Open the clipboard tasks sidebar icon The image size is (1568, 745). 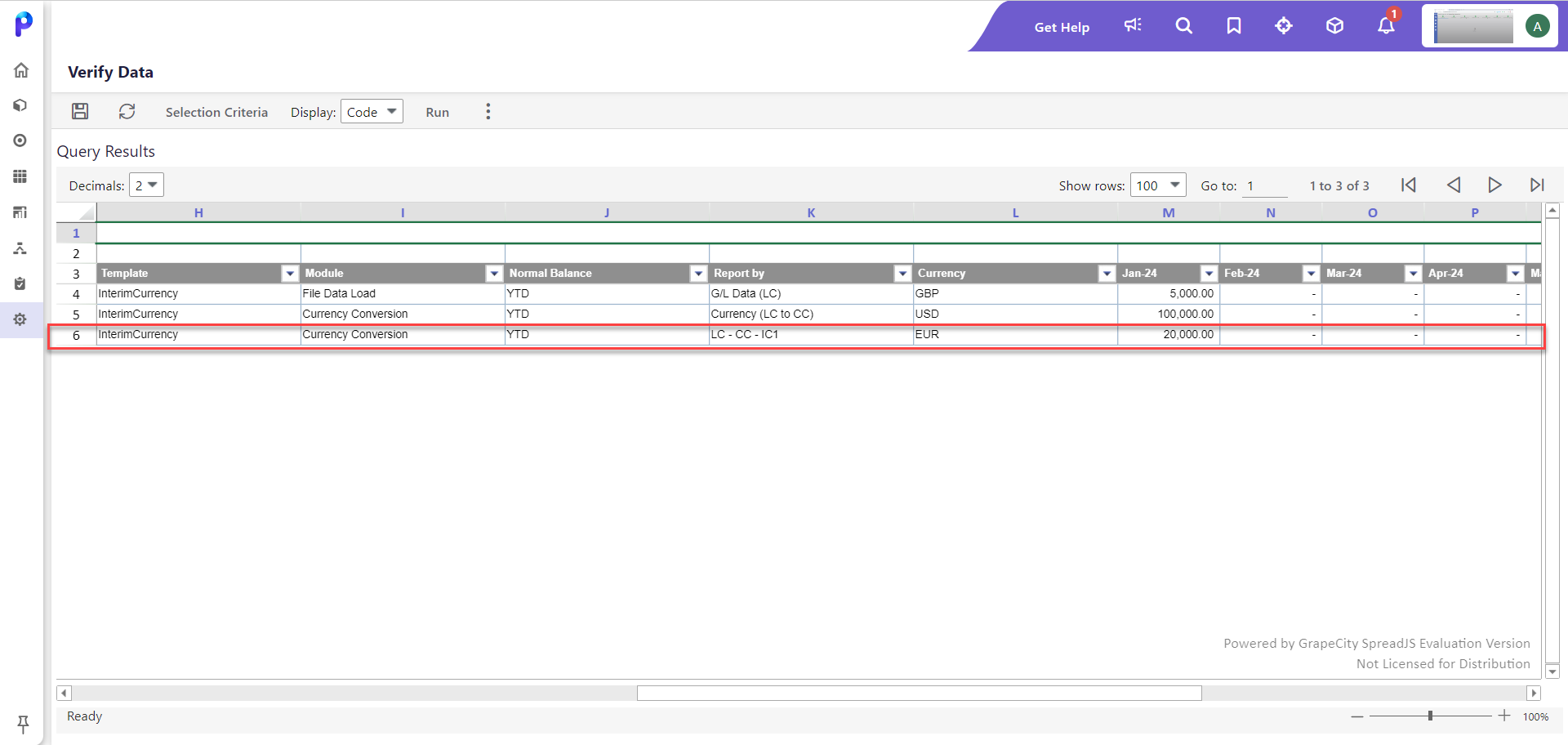pyautogui.click(x=20, y=283)
